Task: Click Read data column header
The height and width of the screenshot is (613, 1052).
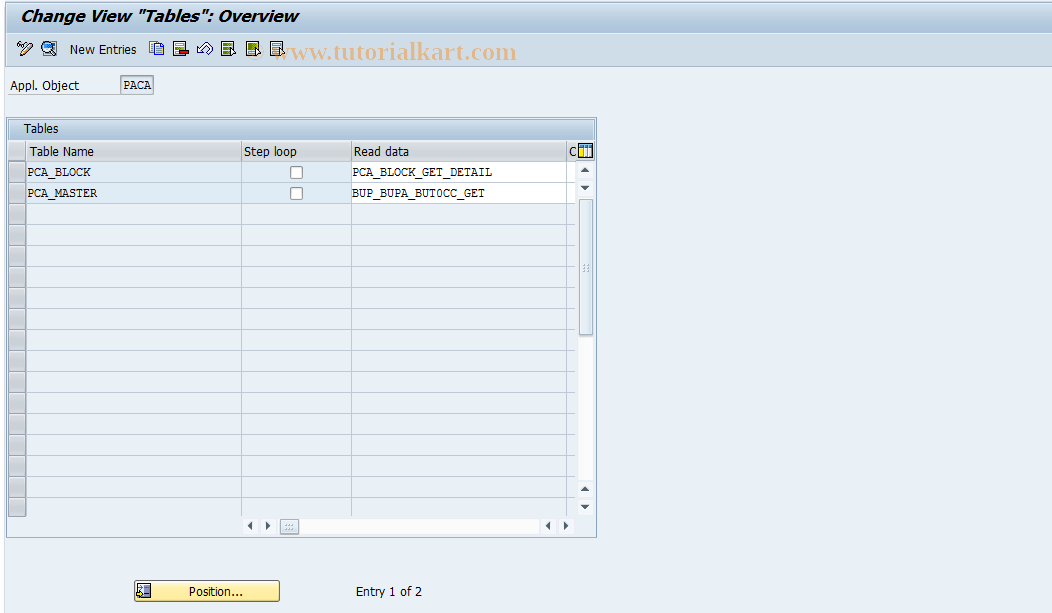Action: pyautogui.click(x=459, y=151)
